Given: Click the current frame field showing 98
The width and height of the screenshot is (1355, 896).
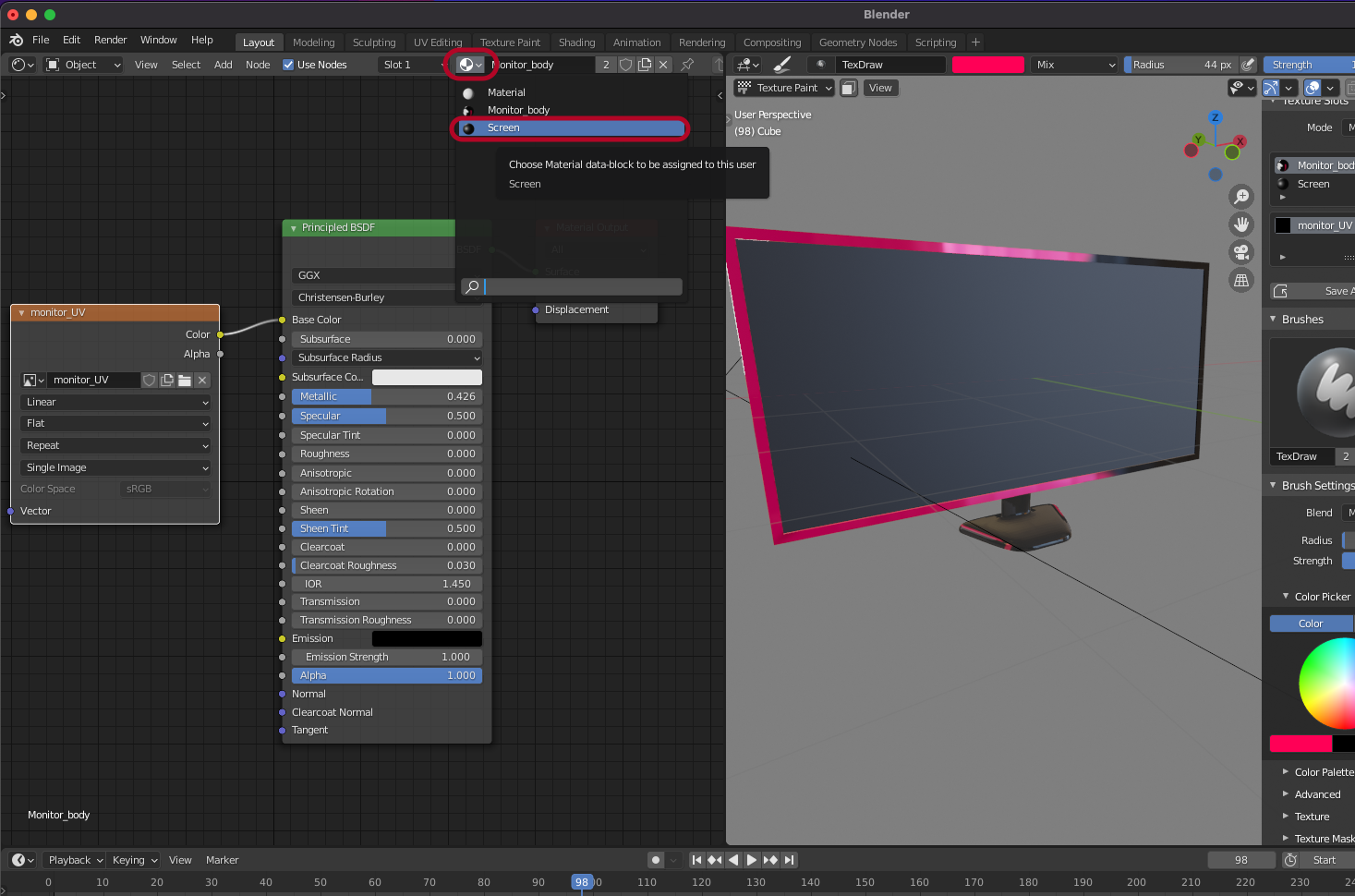Looking at the screenshot, I should point(1241,860).
